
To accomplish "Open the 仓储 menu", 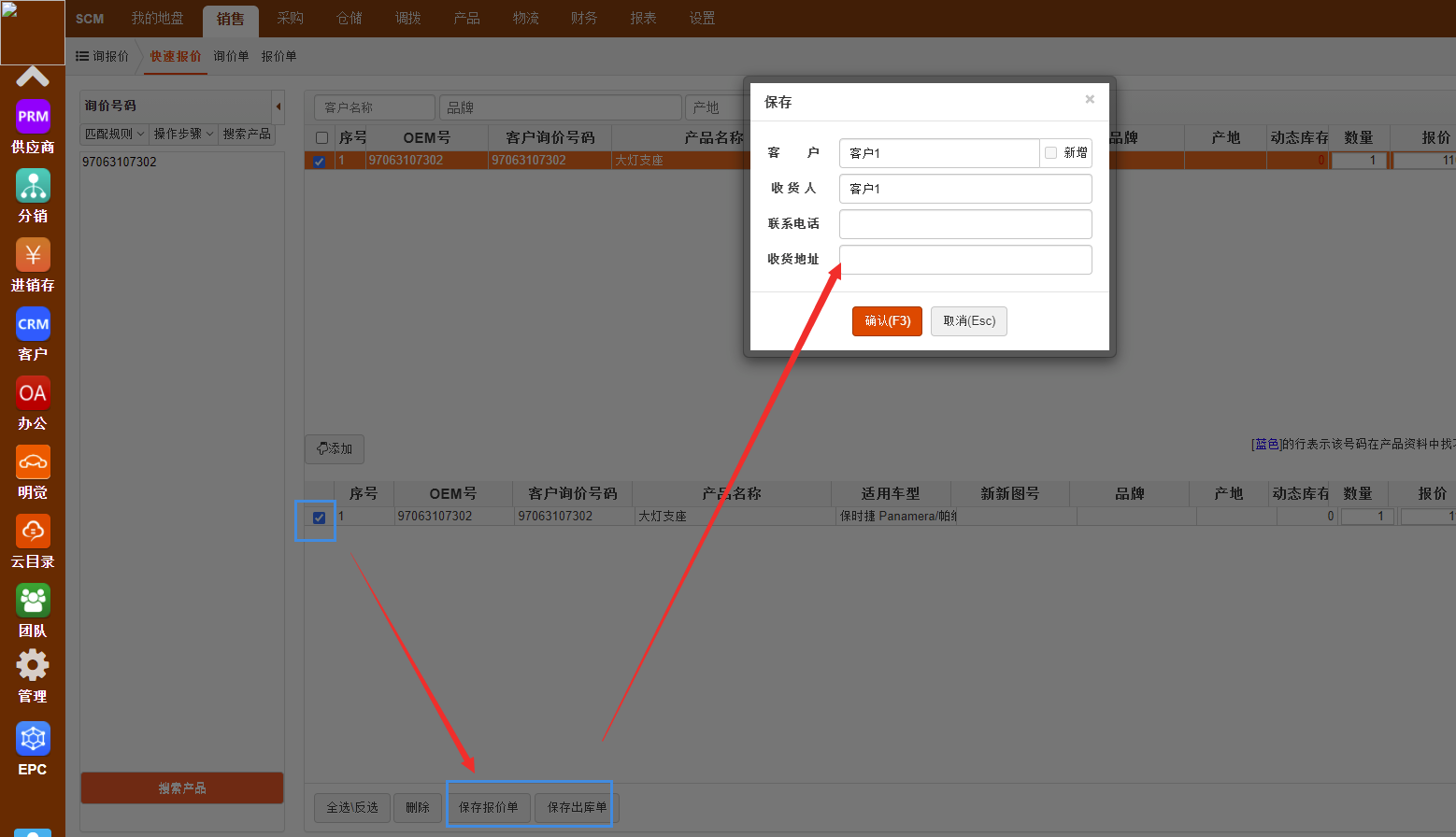I will tap(350, 19).
